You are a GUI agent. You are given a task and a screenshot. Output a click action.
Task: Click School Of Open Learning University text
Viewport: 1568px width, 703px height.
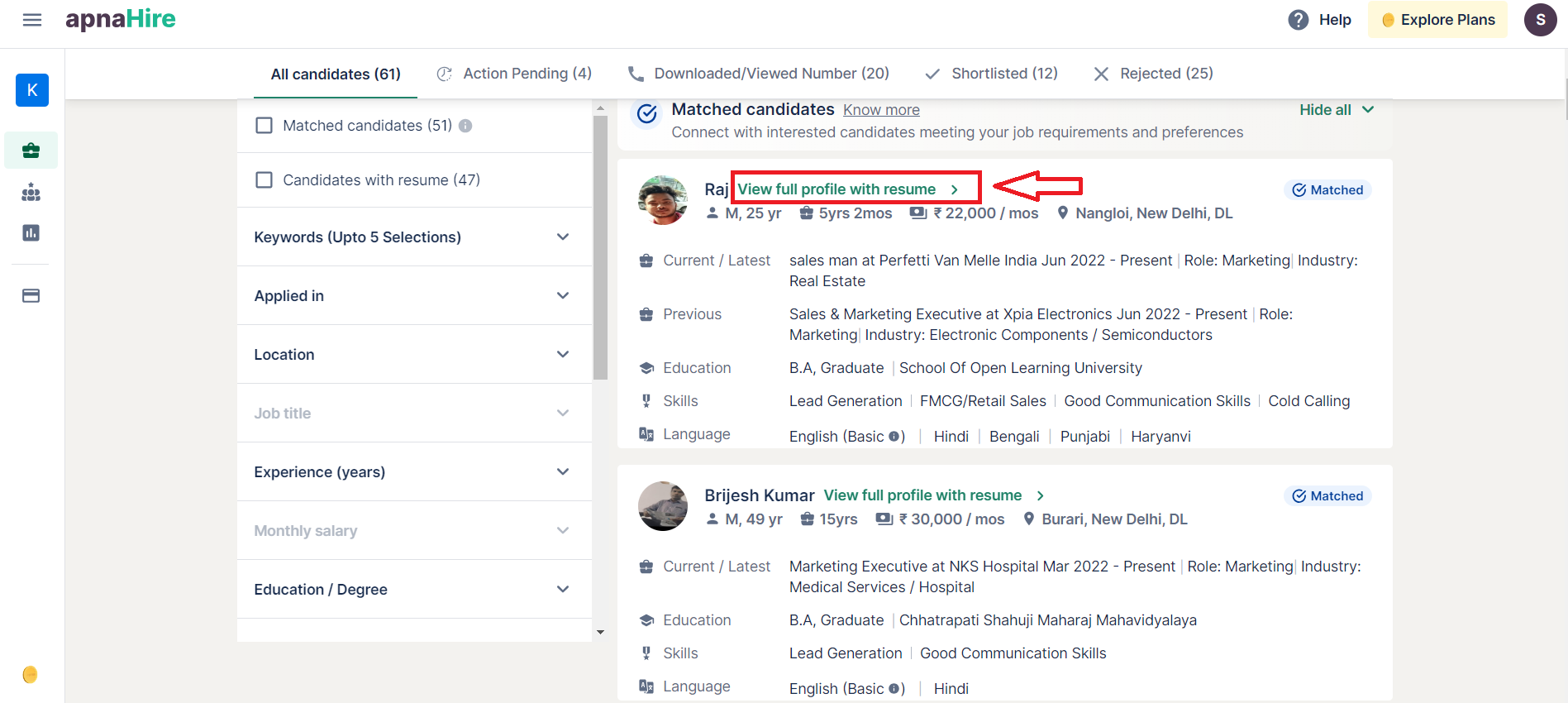coord(1021,368)
